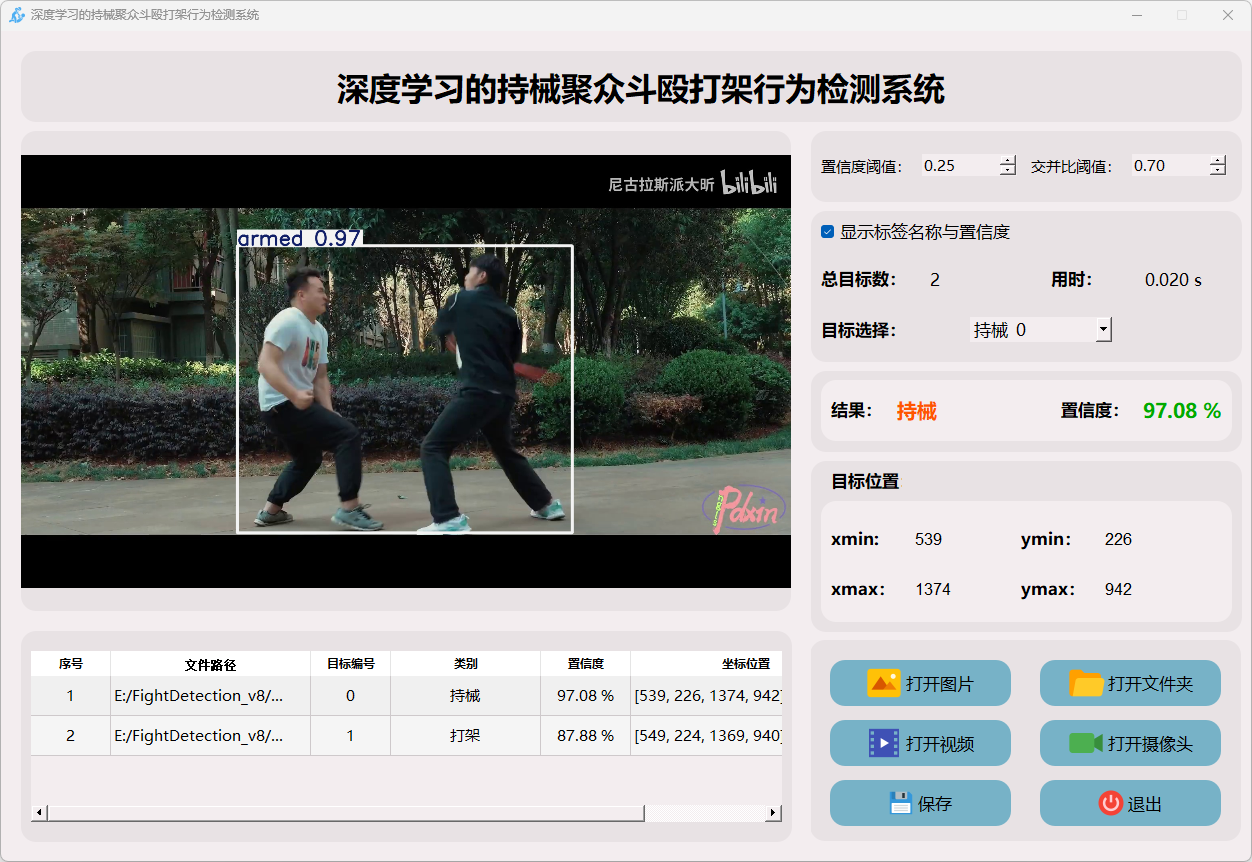Click the film icon on 打开视频 button
Viewport: 1252px width, 862px height.
click(x=884, y=743)
